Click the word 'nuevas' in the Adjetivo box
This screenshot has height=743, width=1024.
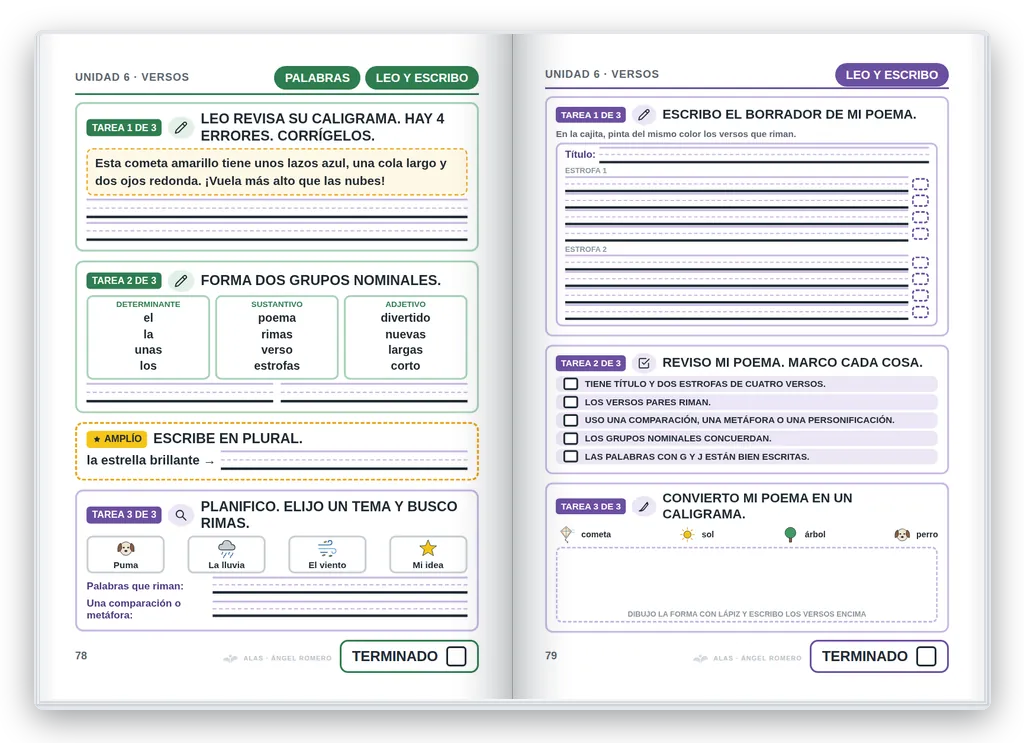click(406, 334)
